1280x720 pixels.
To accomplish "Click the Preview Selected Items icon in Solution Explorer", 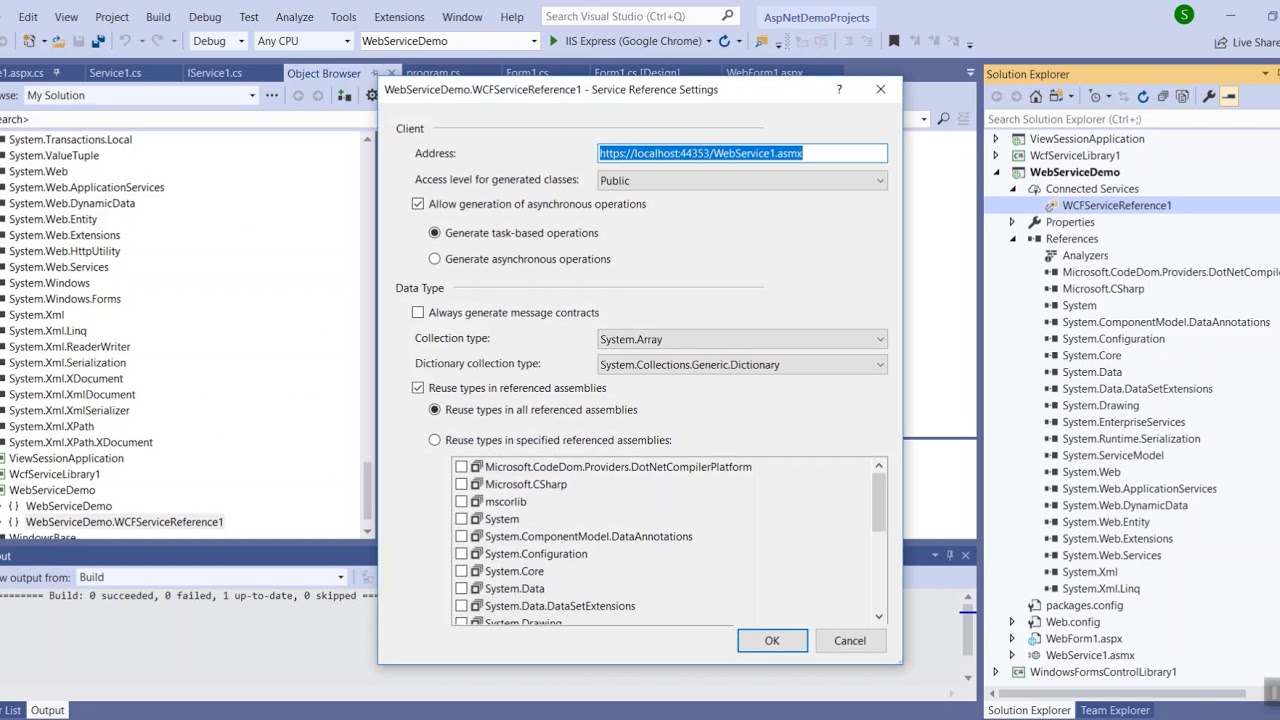I will click(1229, 96).
